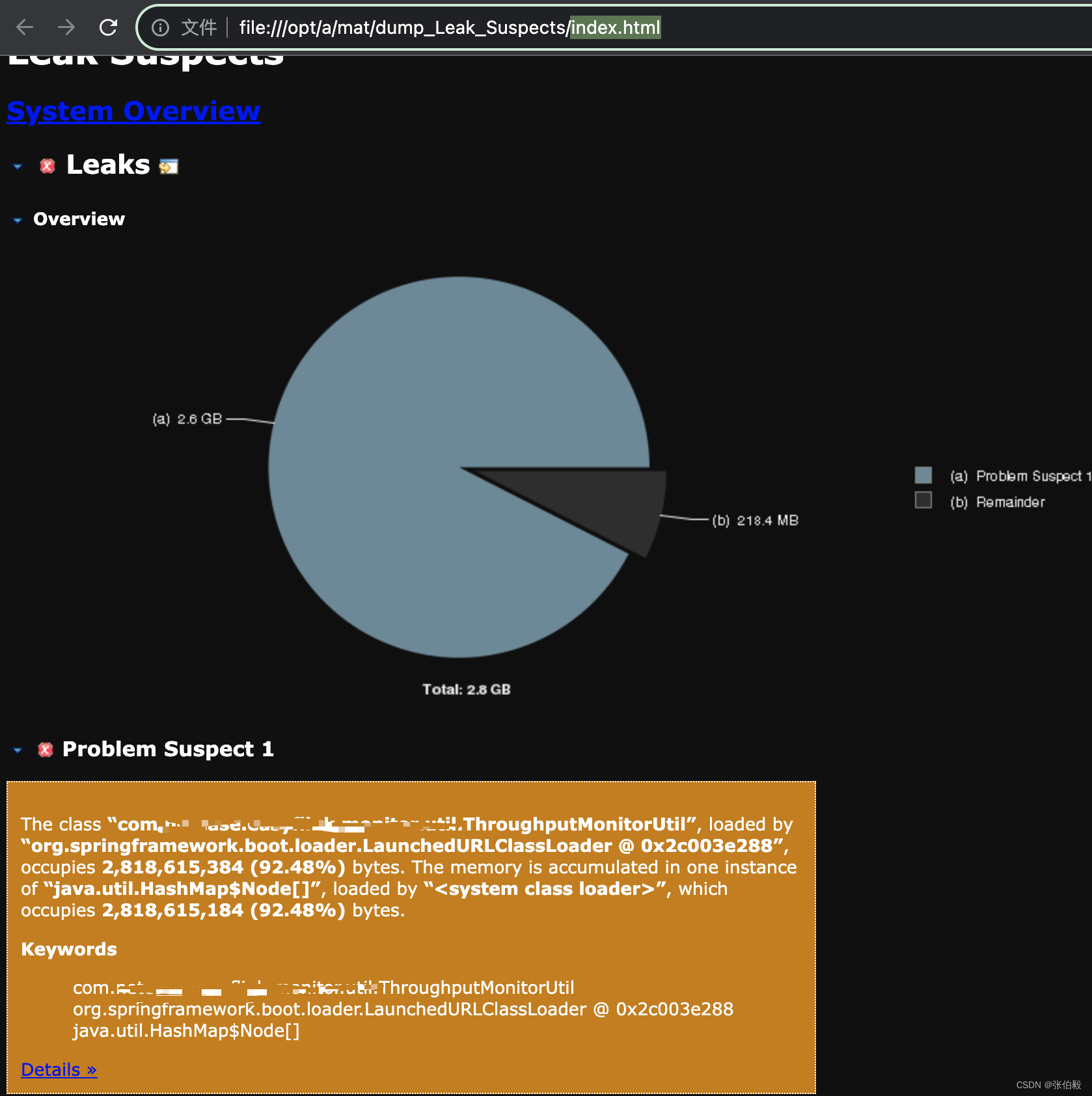Viewport: 1092px width, 1096px height.
Task: Collapse the Leaks section arrow
Action: [x=18, y=167]
